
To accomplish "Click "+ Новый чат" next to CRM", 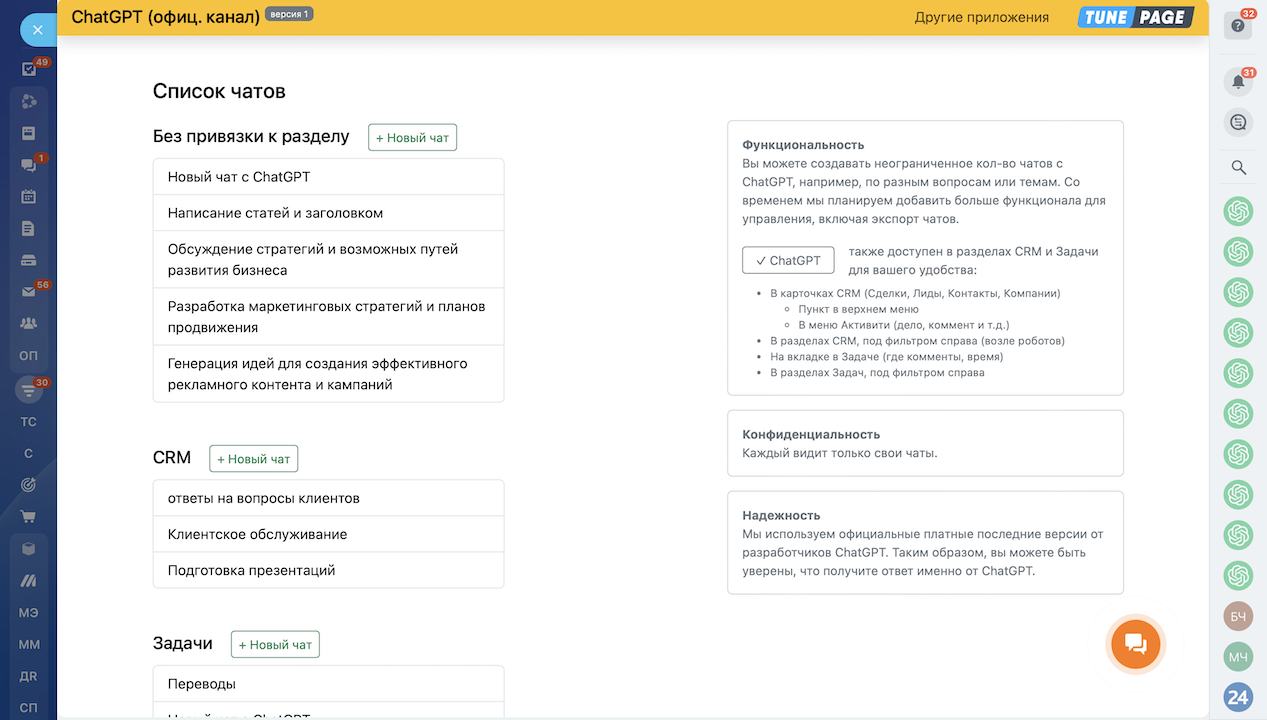I will (253, 459).
